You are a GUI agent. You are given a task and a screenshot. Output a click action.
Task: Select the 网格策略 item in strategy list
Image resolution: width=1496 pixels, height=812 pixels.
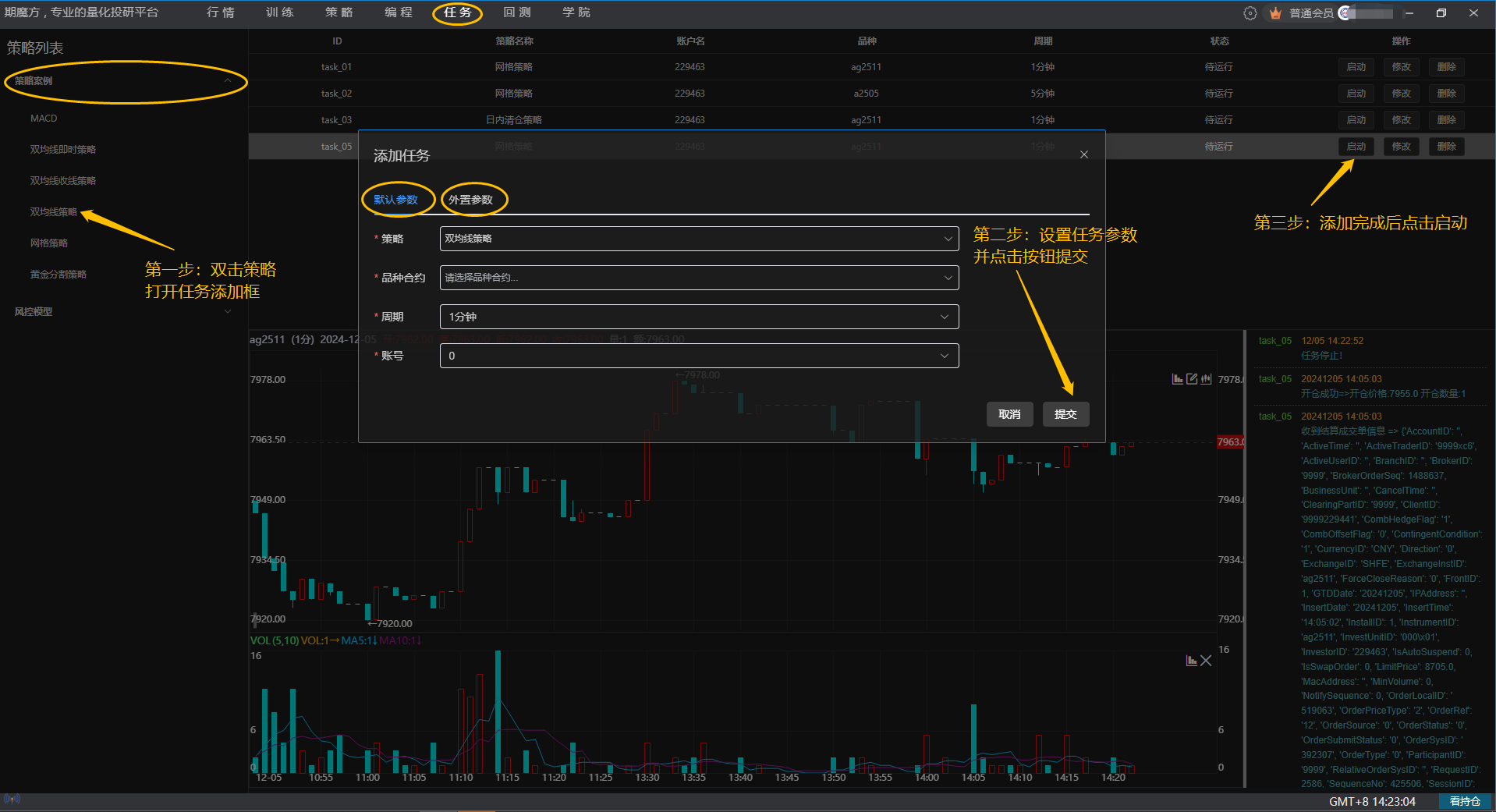point(49,243)
